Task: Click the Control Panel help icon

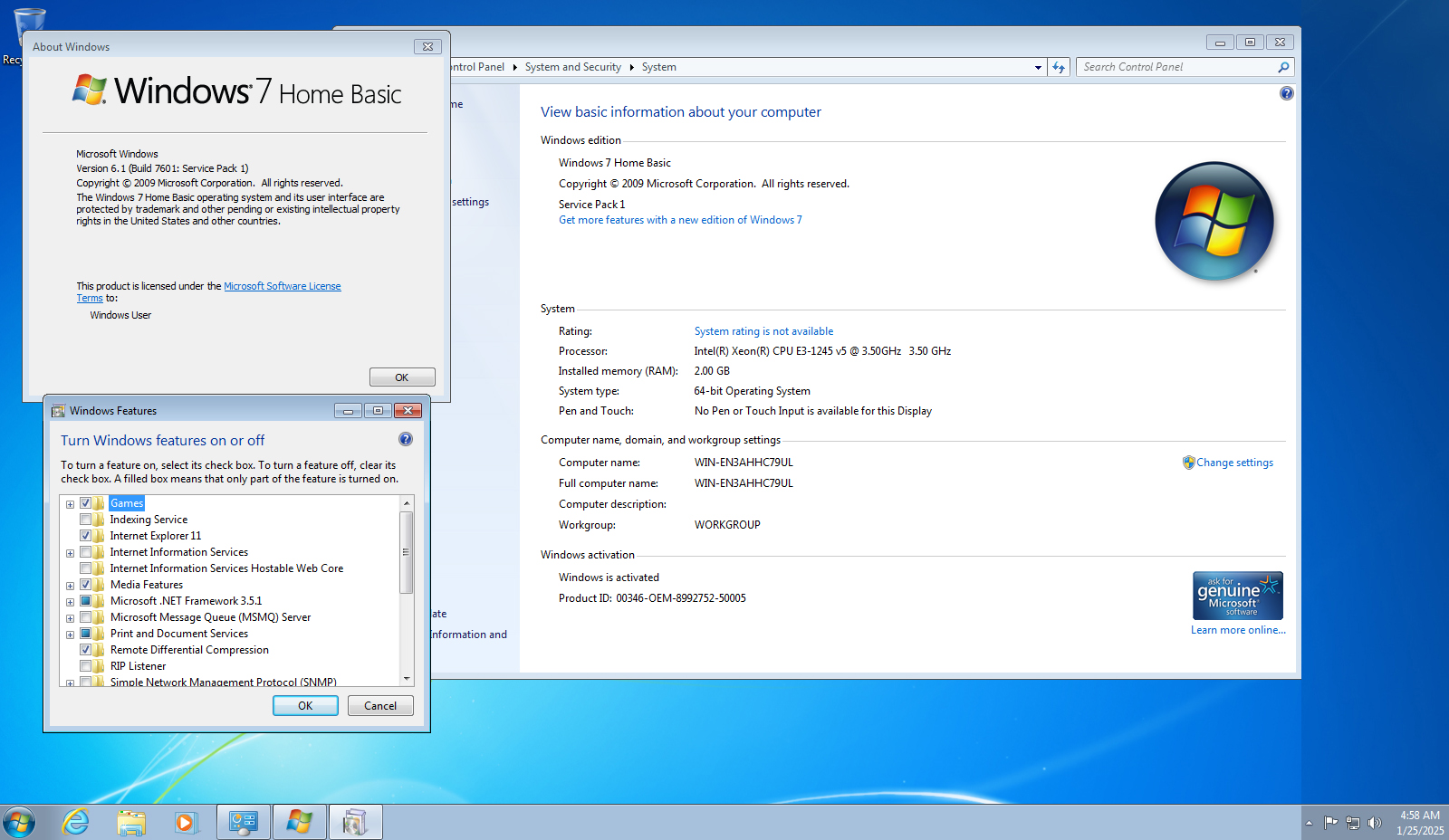Action: 1286,93
